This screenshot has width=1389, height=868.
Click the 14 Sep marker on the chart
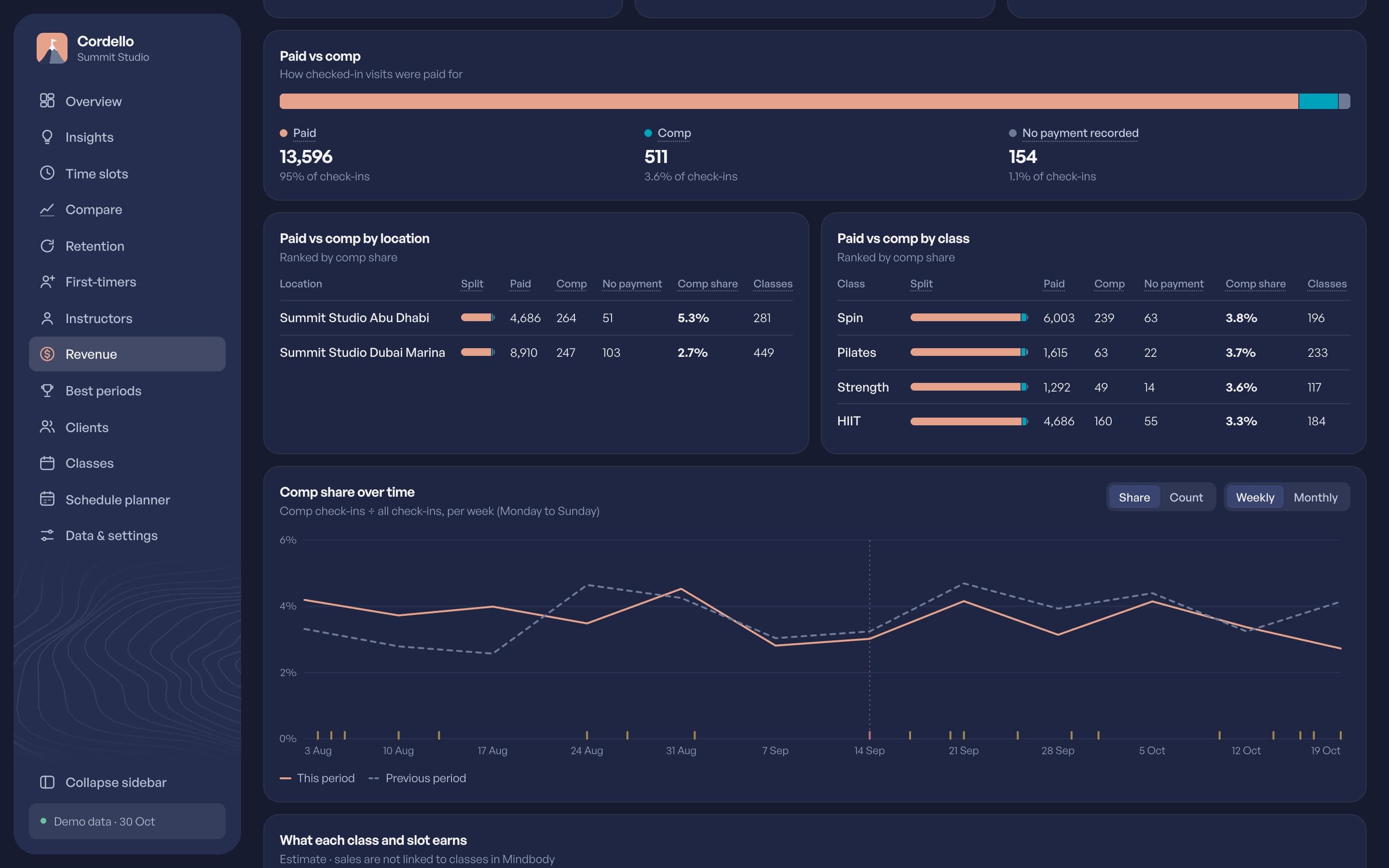tap(869, 735)
